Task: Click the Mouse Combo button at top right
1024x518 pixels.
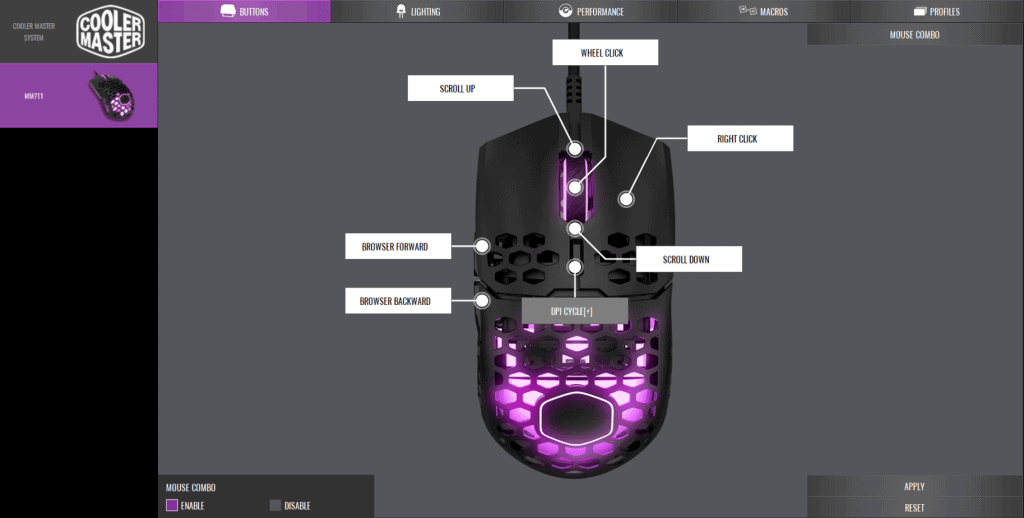Action: click(914, 35)
